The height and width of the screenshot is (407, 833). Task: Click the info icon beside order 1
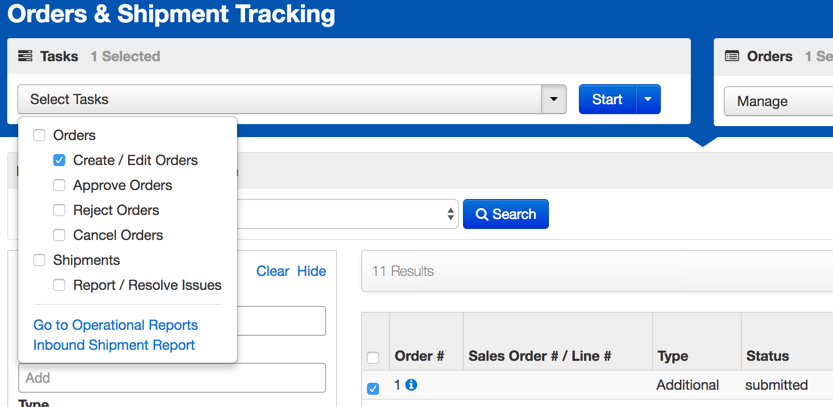coord(411,385)
